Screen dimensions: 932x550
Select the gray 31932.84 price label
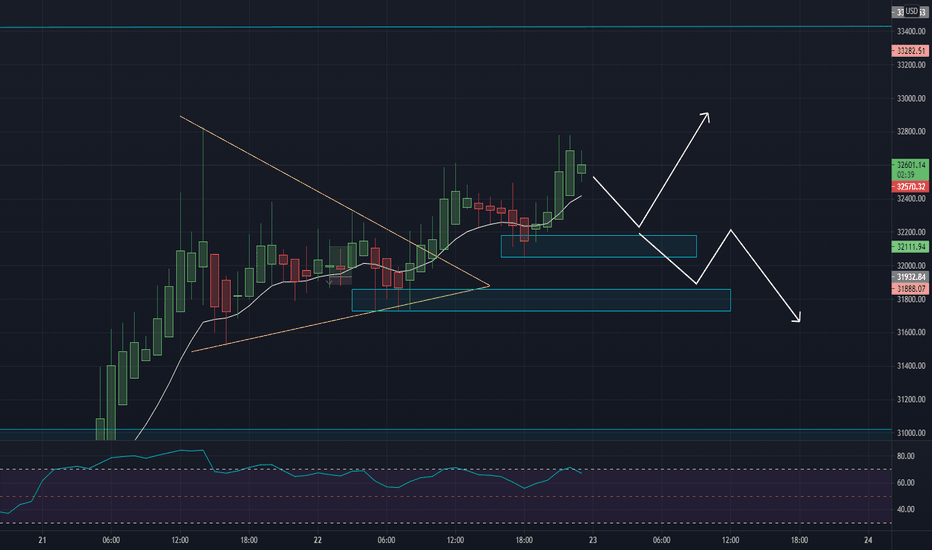click(x=910, y=277)
